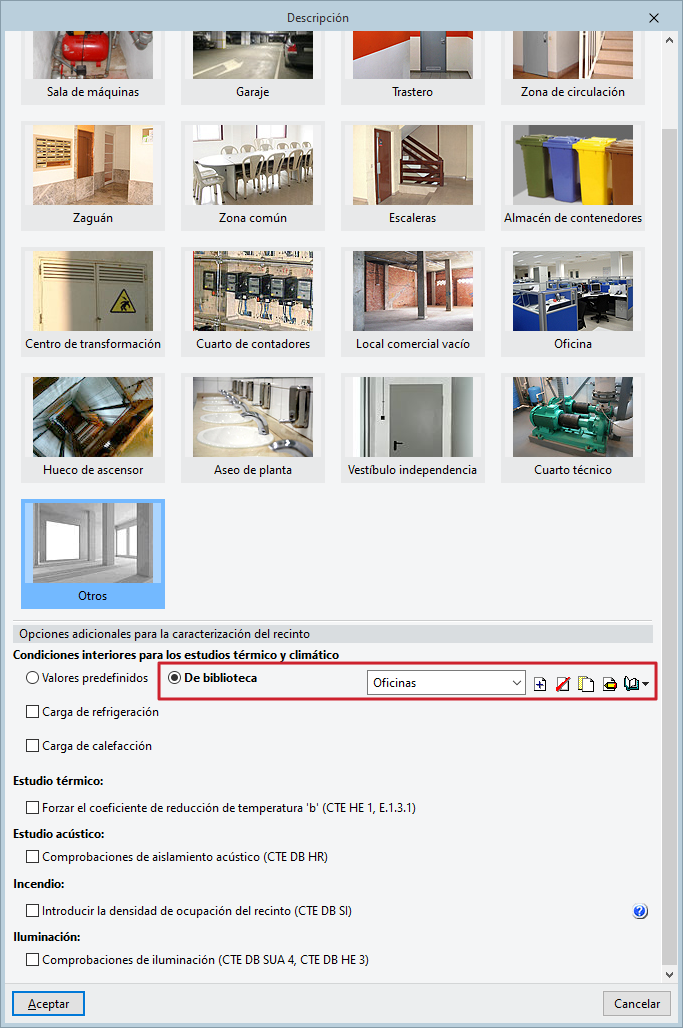Close the Descripción dialog

(x=654, y=18)
